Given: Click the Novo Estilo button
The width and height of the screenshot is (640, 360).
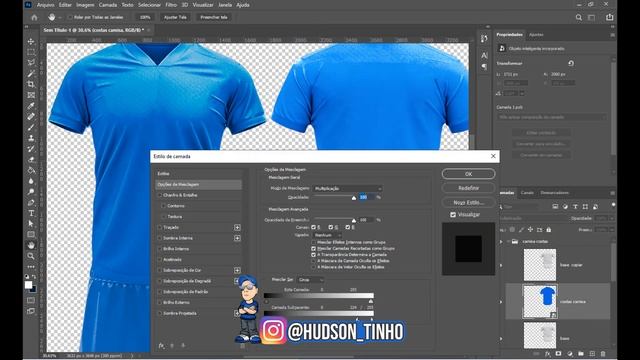Looking at the screenshot, I should (469, 202).
